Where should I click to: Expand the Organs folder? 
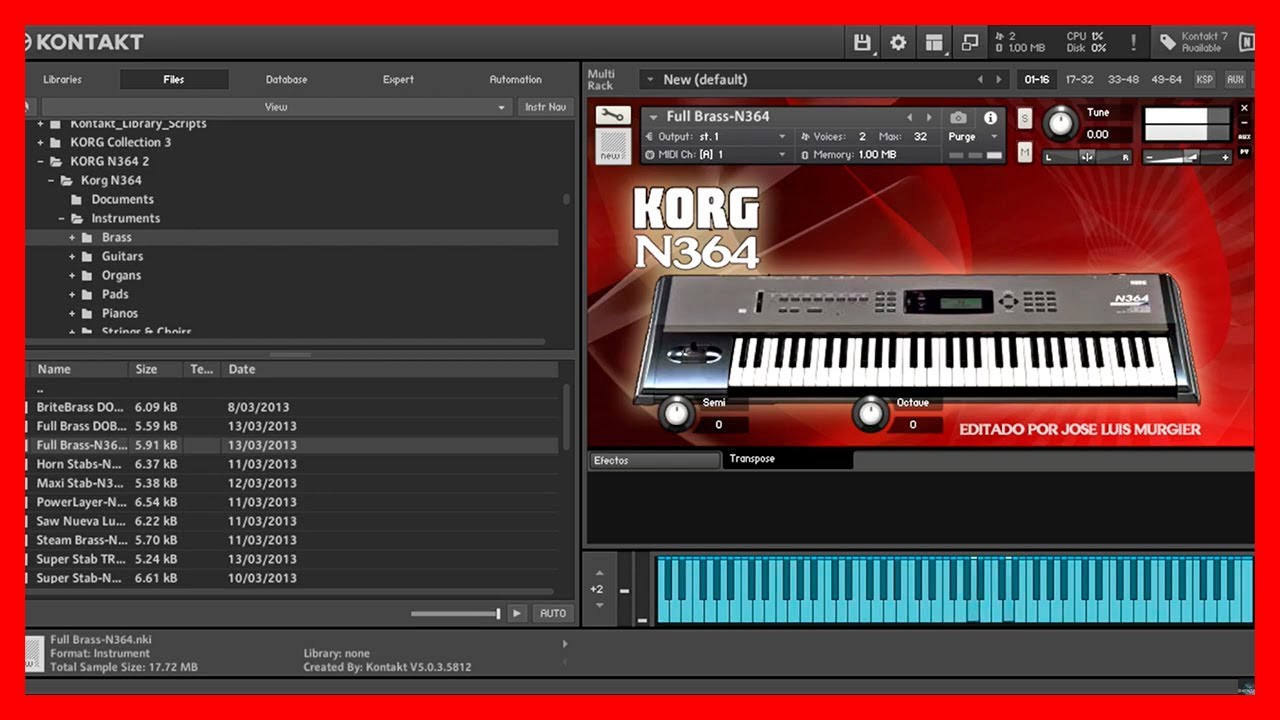72,276
